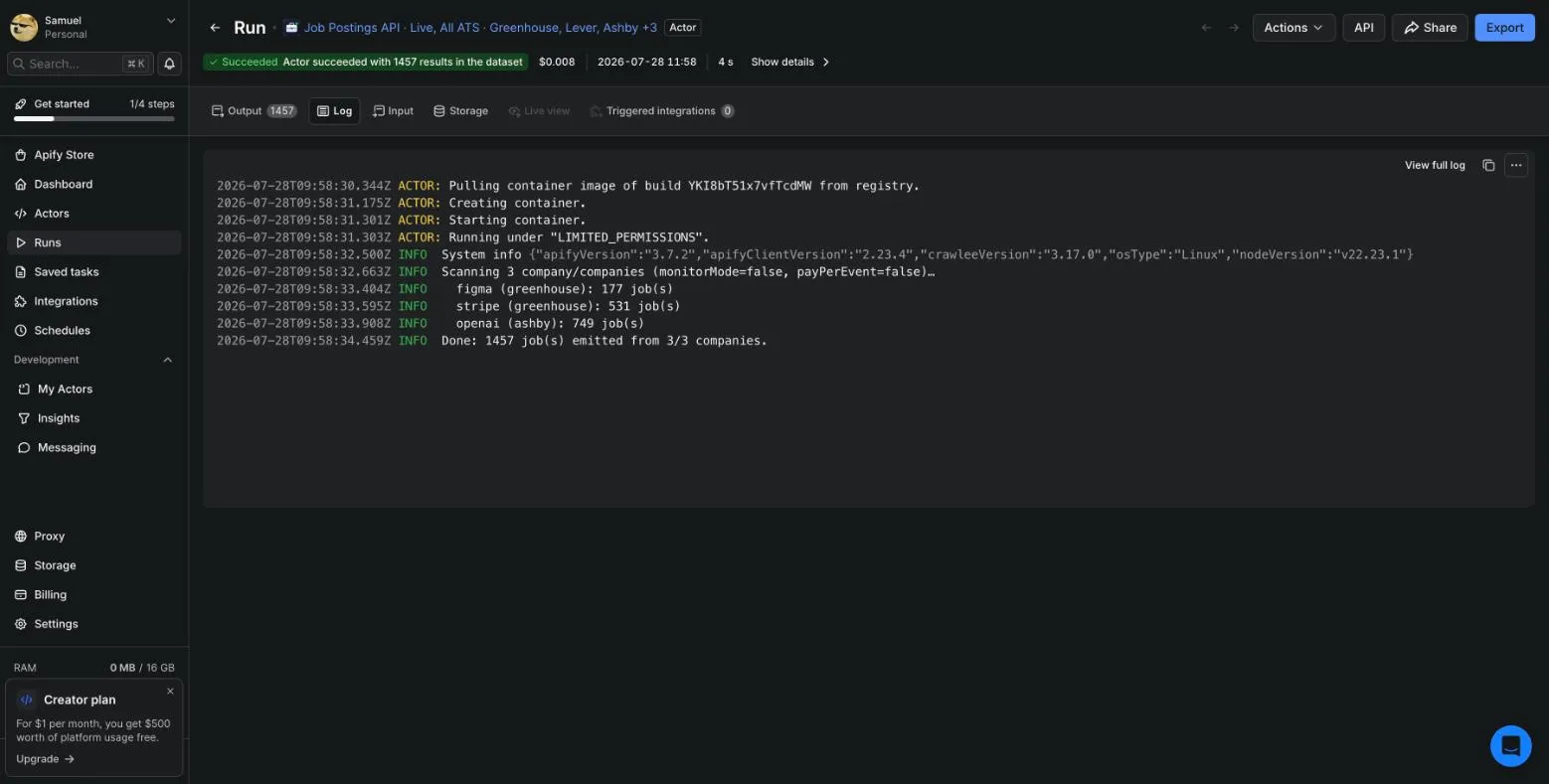Open Triggered integrations tab

pos(661,111)
